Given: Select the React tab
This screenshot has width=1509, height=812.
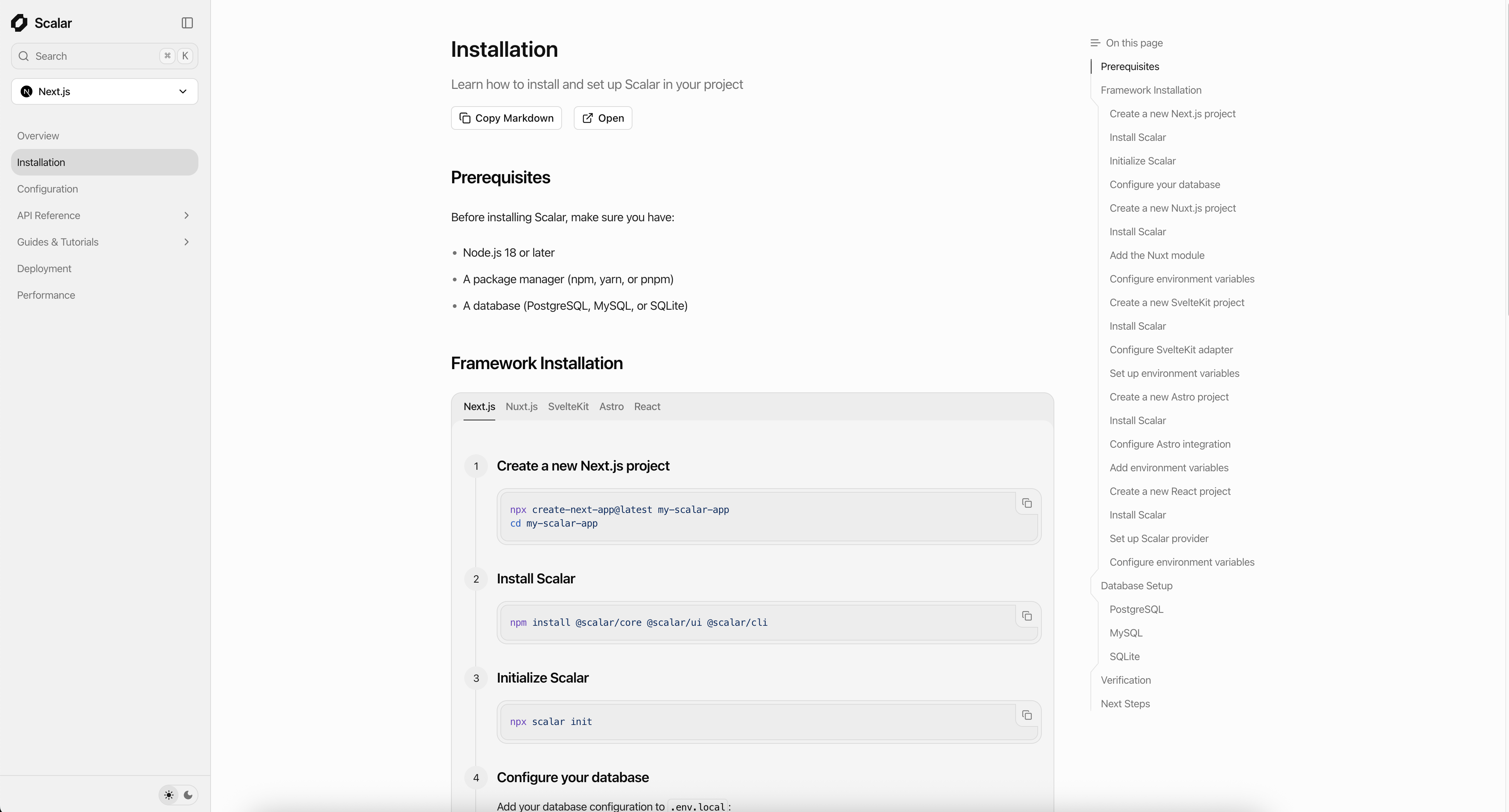Looking at the screenshot, I should tap(647, 407).
